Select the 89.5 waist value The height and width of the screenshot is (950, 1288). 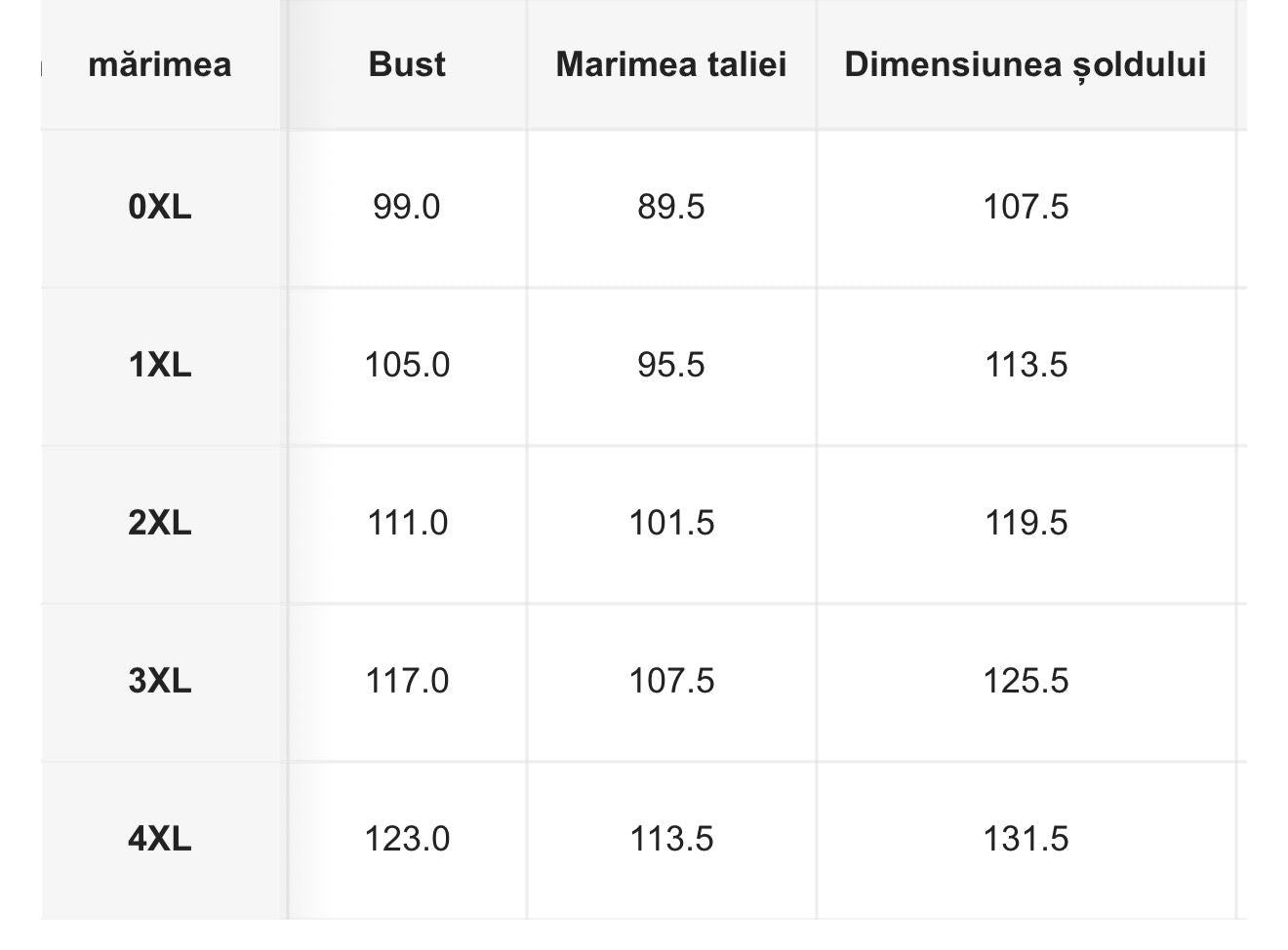click(671, 207)
